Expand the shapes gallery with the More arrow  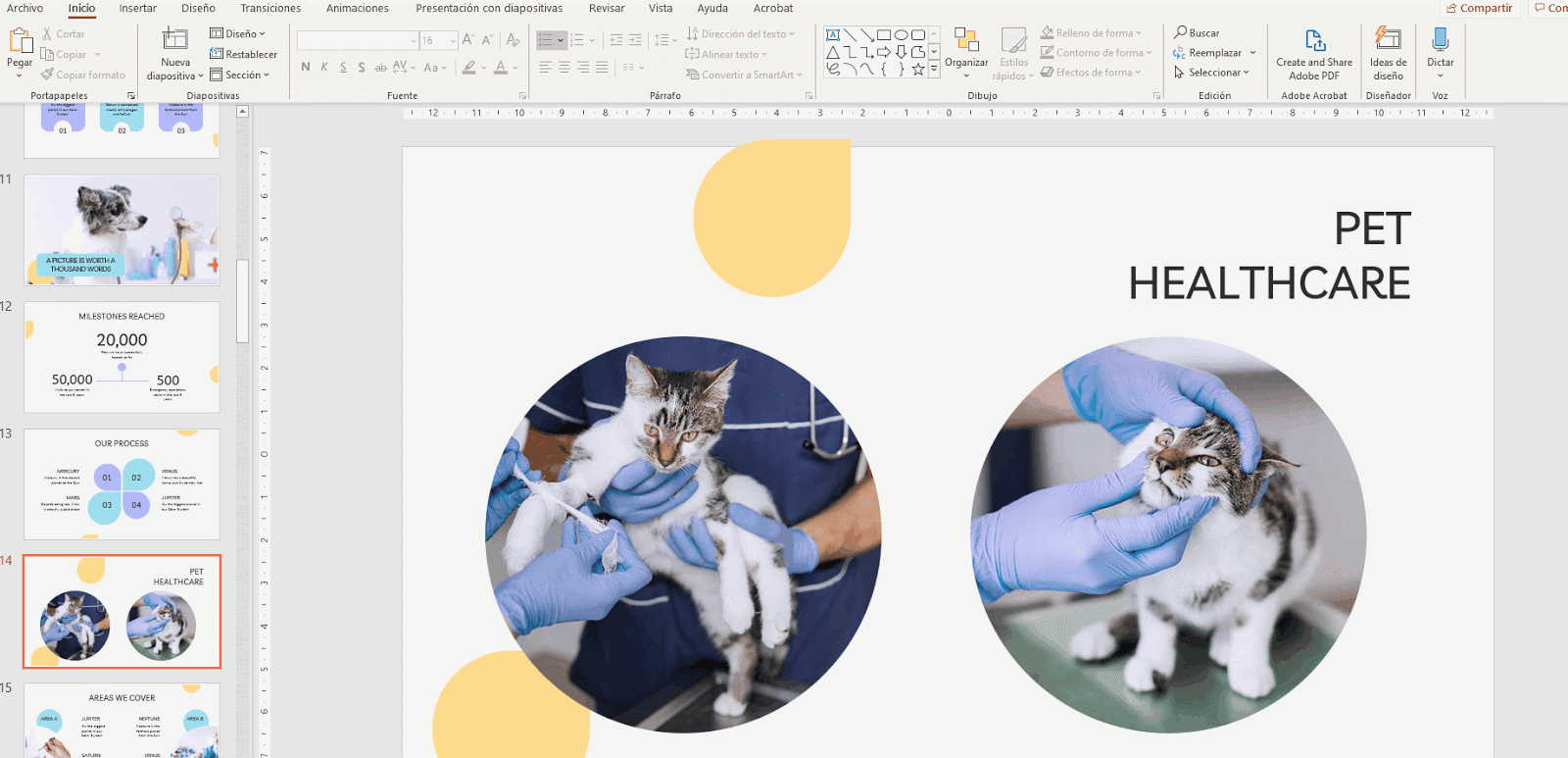coord(934,70)
